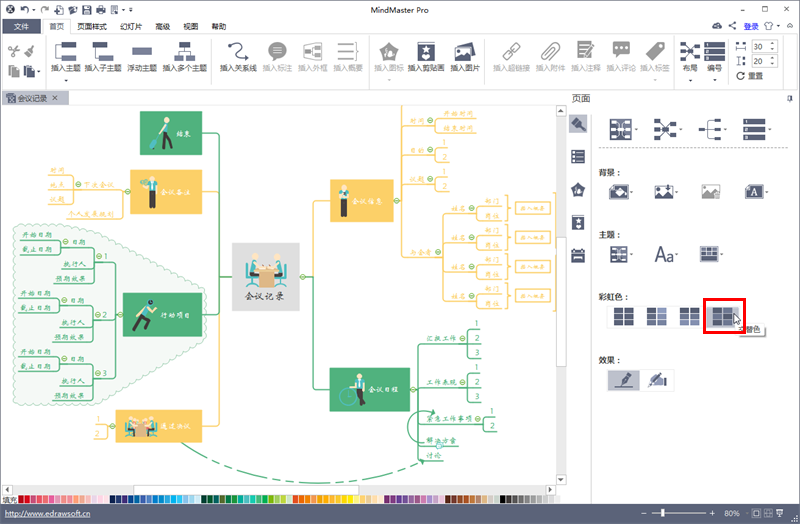Switch to Home (首页) tab
800x524 pixels.
click(57, 27)
